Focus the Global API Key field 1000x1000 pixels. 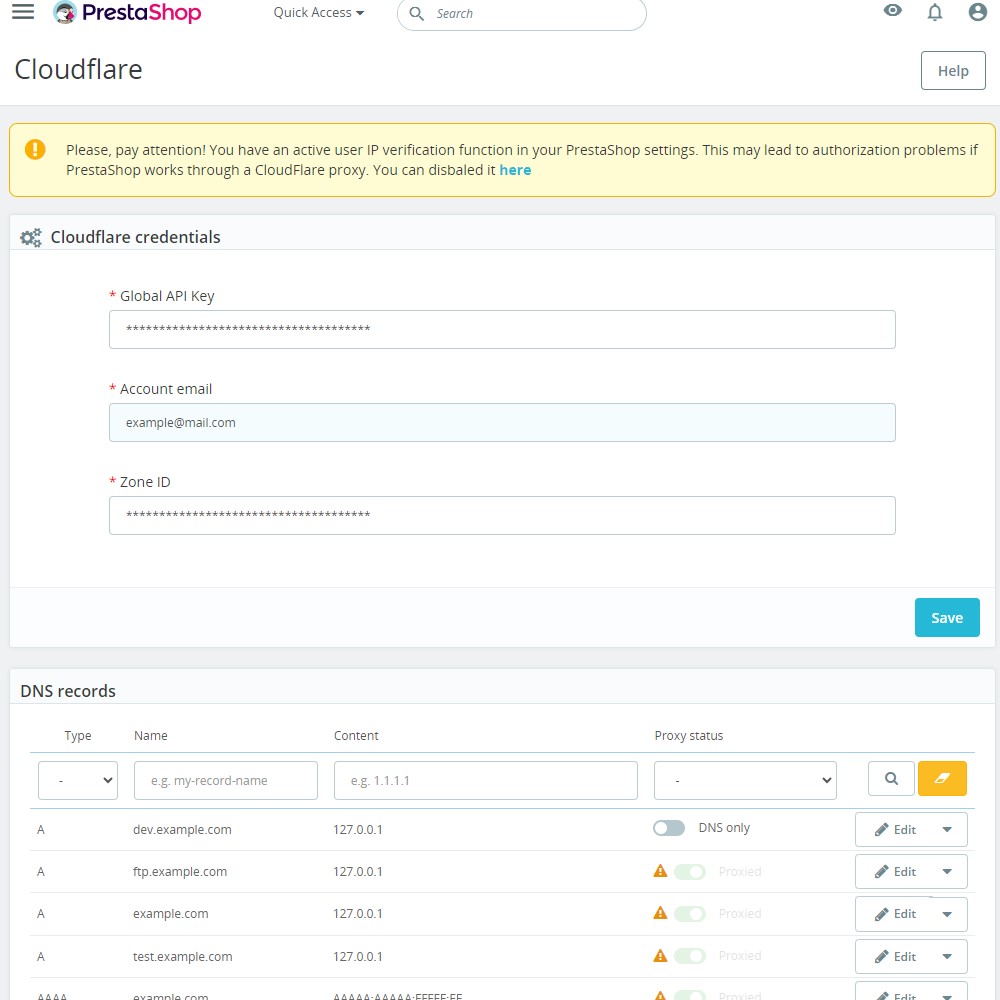(502, 329)
